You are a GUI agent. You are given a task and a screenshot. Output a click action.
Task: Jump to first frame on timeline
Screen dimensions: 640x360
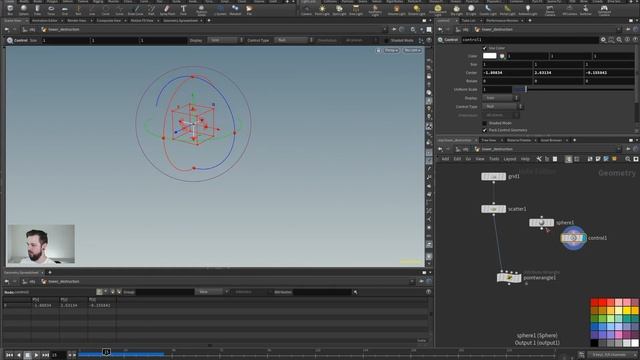tap(9, 355)
